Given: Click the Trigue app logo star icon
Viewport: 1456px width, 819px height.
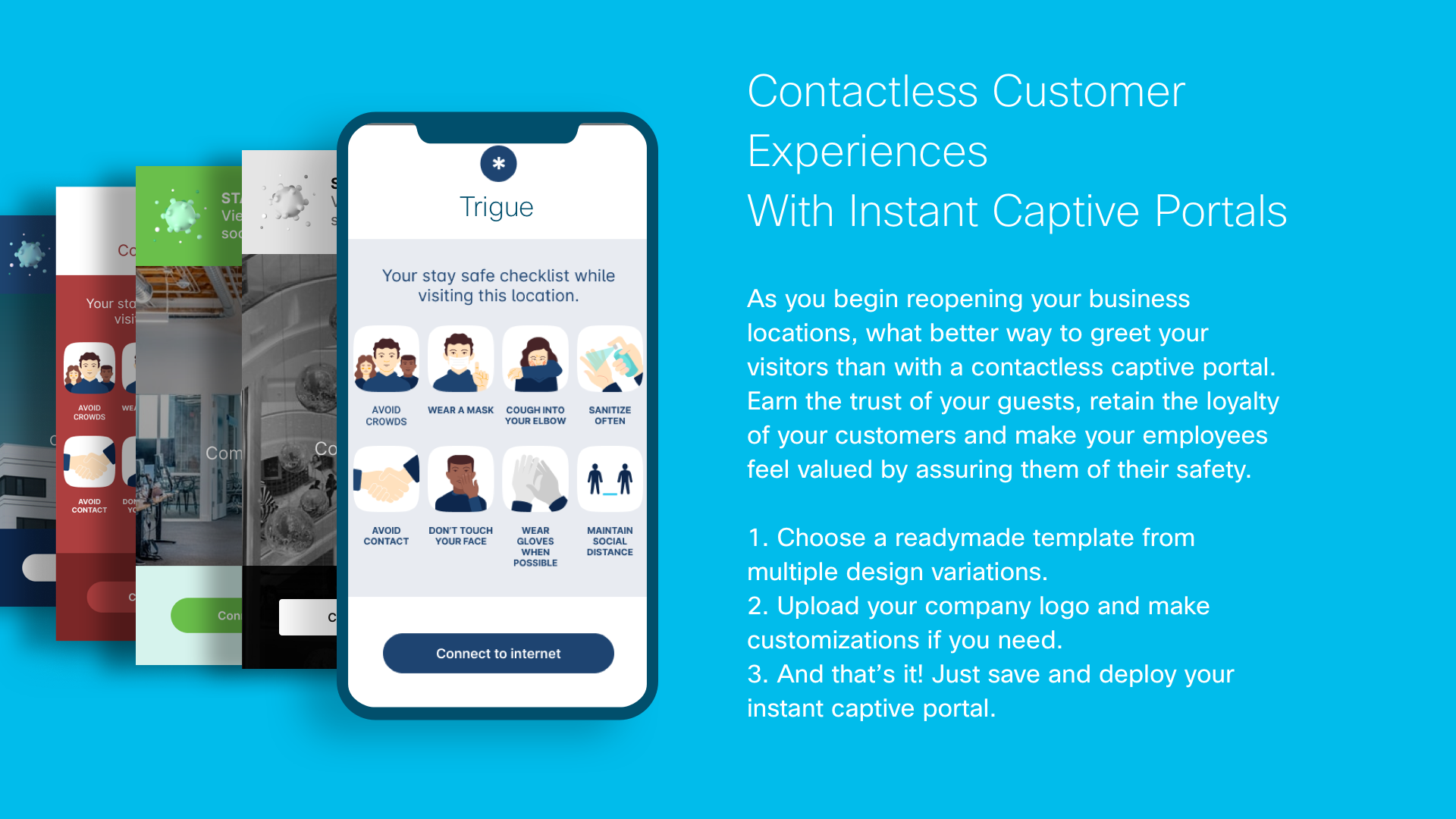Looking at the screenshot, I should (497, 163).
